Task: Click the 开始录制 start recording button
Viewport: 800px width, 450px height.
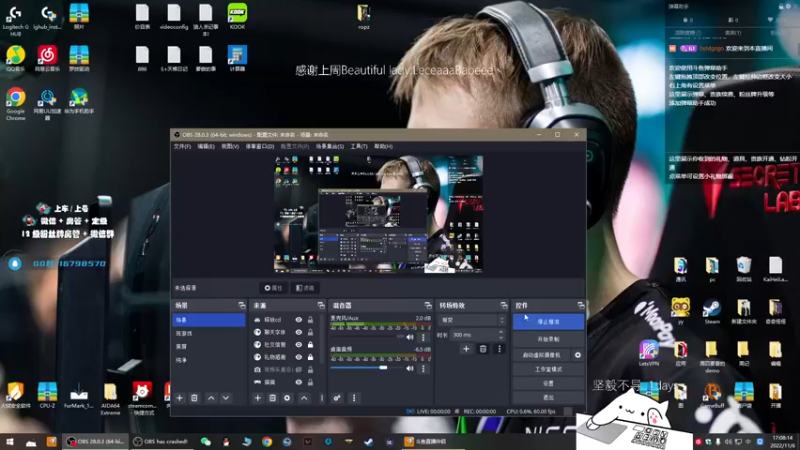Action: (x=548, y=339)
